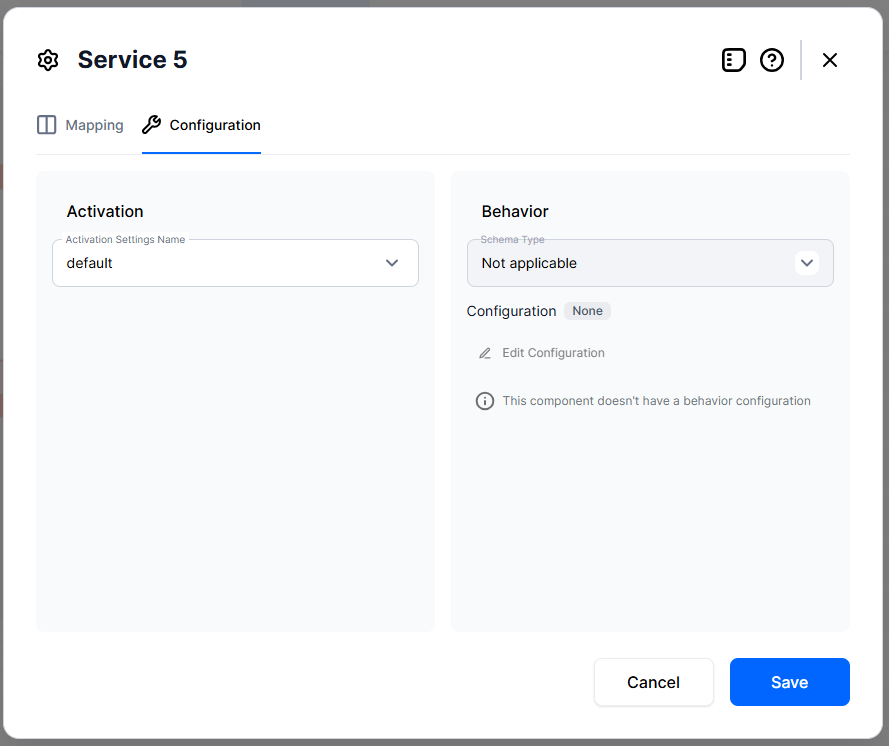889x746 pixels.
Task: Click the Service 5 title text
Action: 132,60
